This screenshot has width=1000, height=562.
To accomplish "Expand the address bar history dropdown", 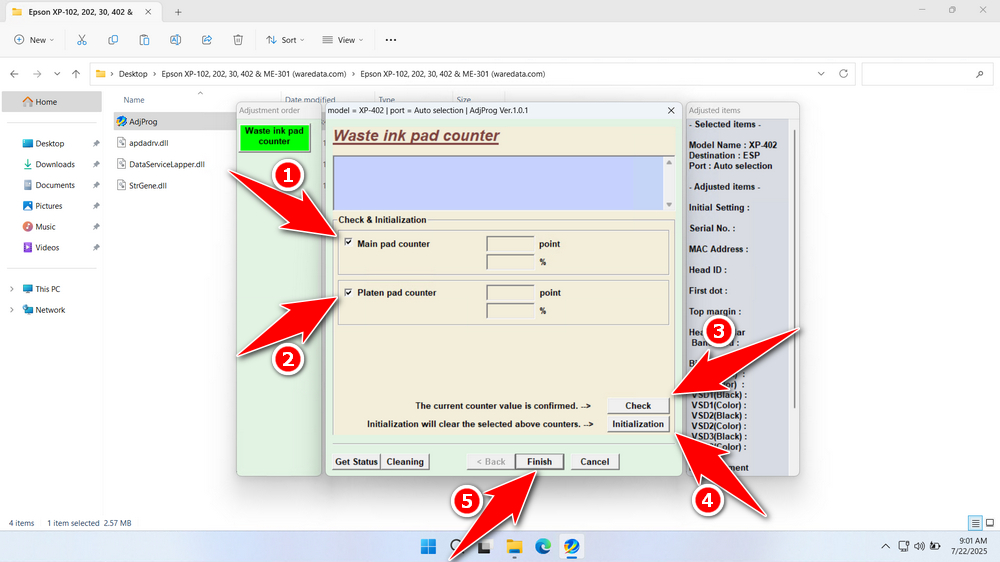I will click(821, 74).
